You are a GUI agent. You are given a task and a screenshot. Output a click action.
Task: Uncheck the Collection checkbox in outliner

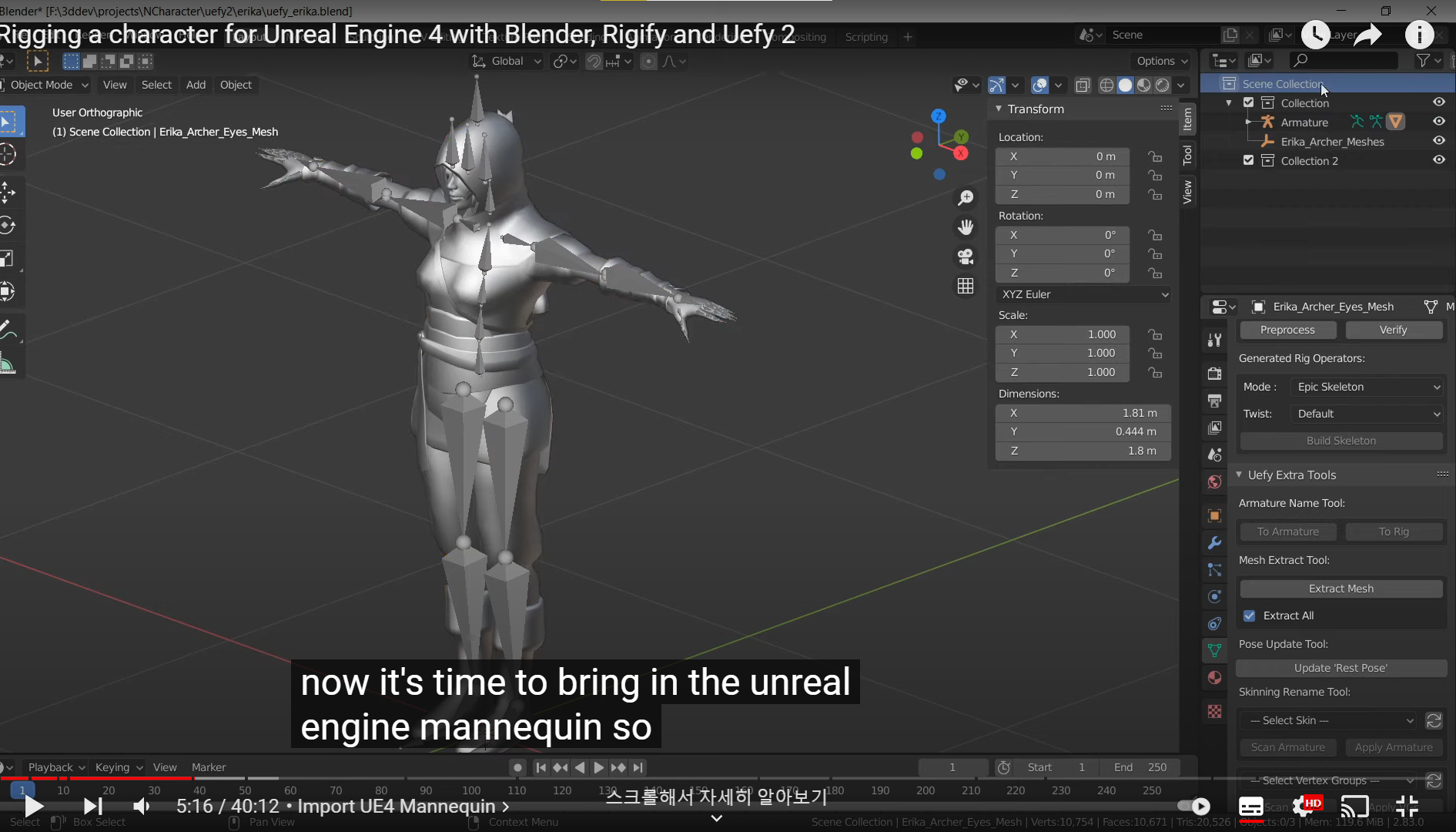point(1249,102)
